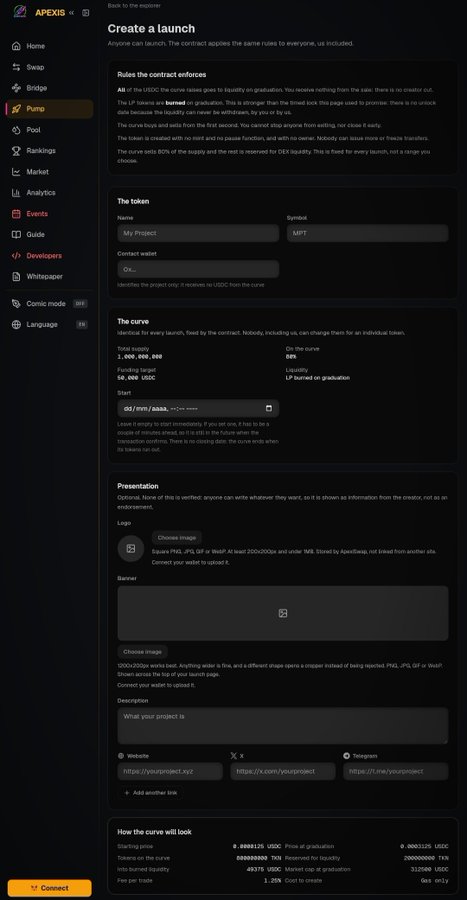Click the Pump rocket icon

pos(16,108)
